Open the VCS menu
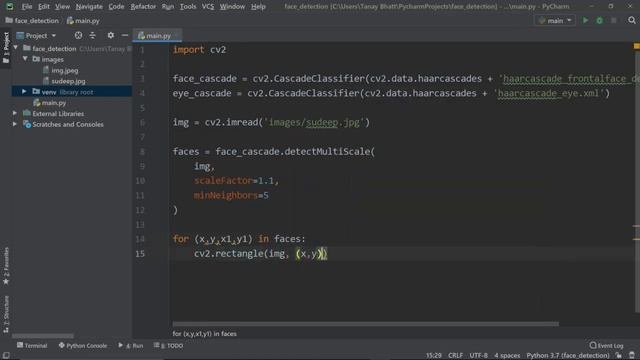The width and height of the screenshot is (640, 360). (208, 7)
